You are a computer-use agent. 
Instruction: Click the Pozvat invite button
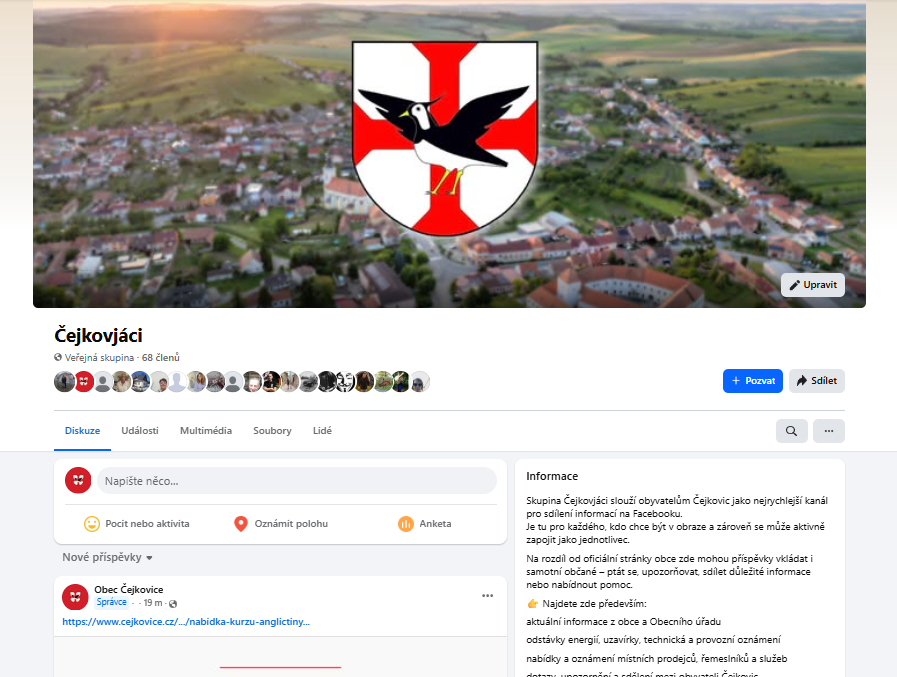pyautogui.click(x=753, y=381)
